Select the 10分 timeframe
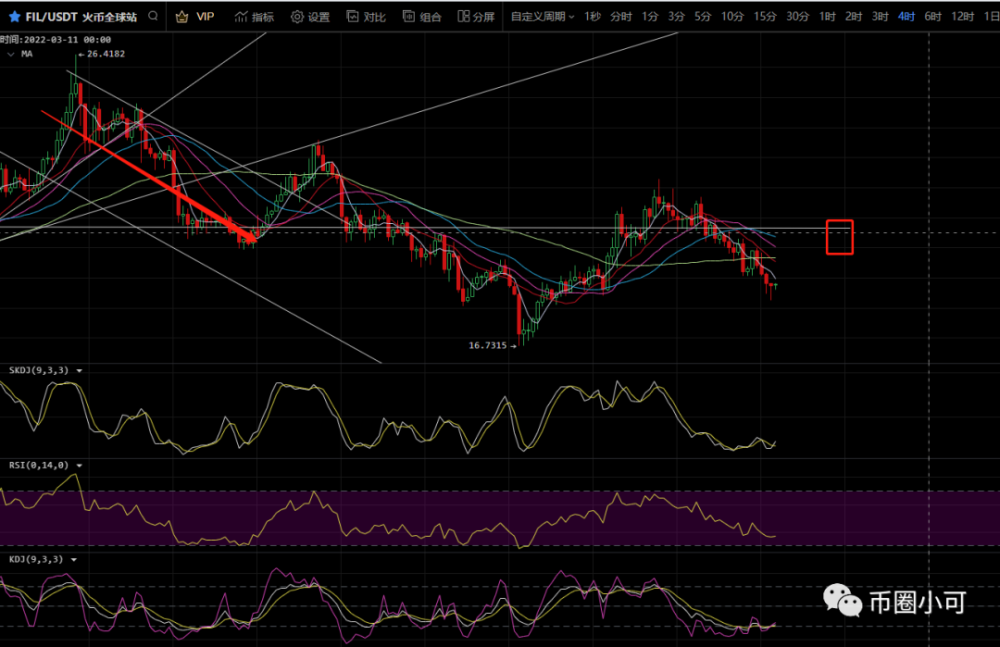 point(732,17)
